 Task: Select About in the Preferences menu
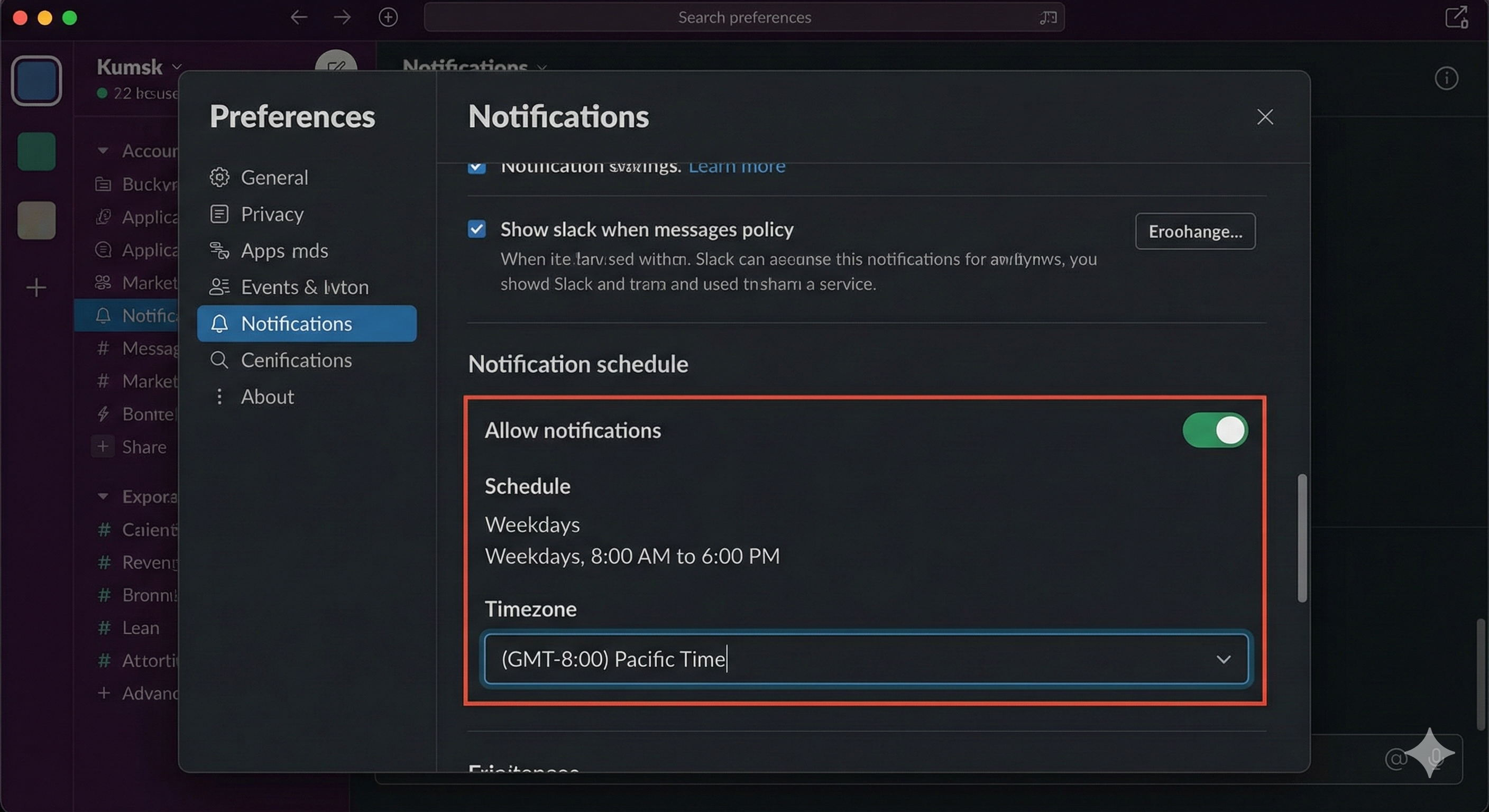click(x=266, y=396)
